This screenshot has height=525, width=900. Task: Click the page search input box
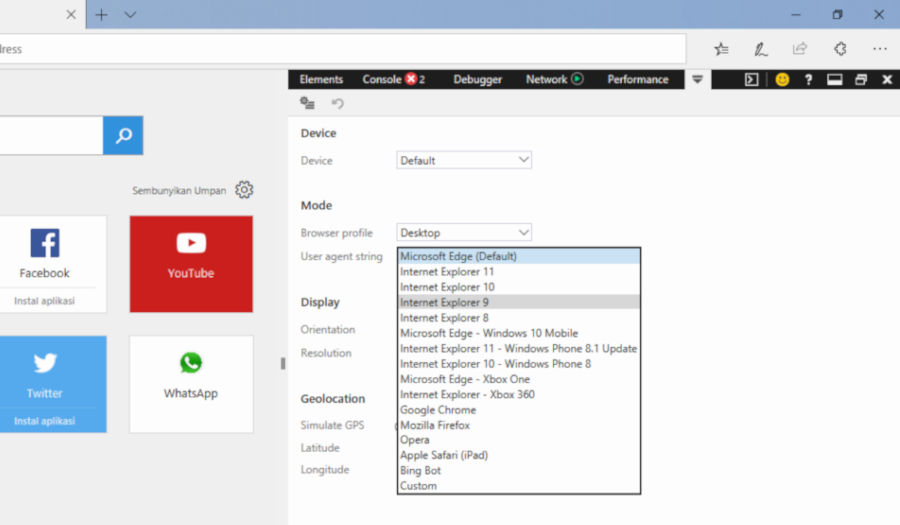[51, 135]
